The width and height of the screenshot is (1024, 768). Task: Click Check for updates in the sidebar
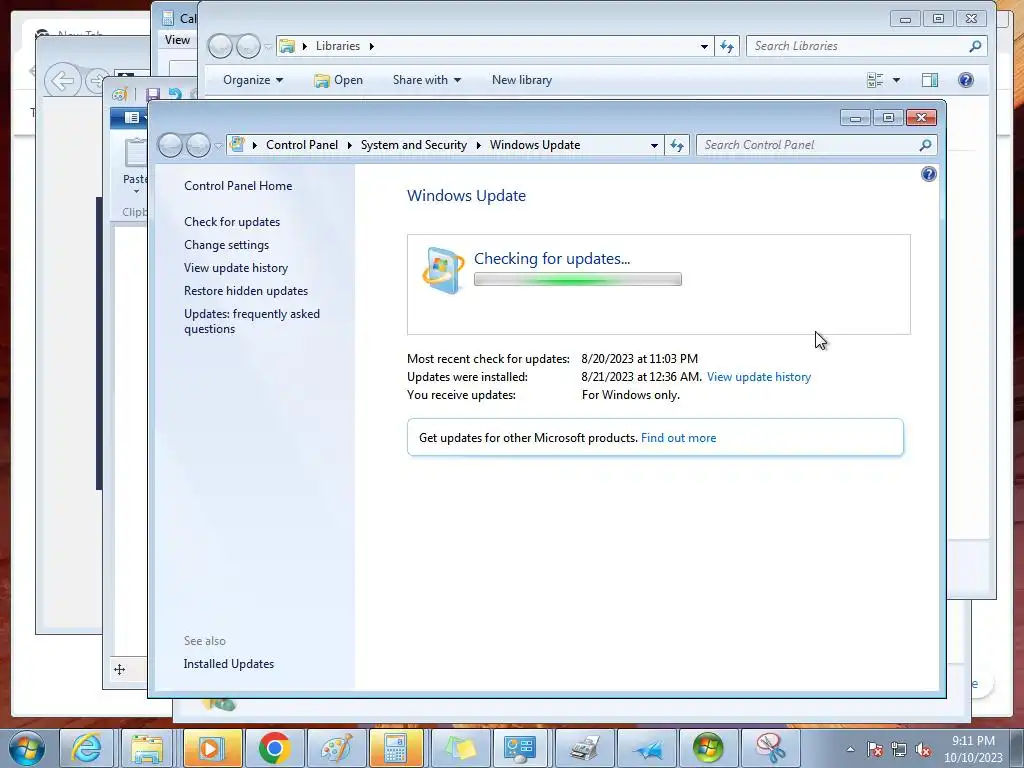point(232,222)
